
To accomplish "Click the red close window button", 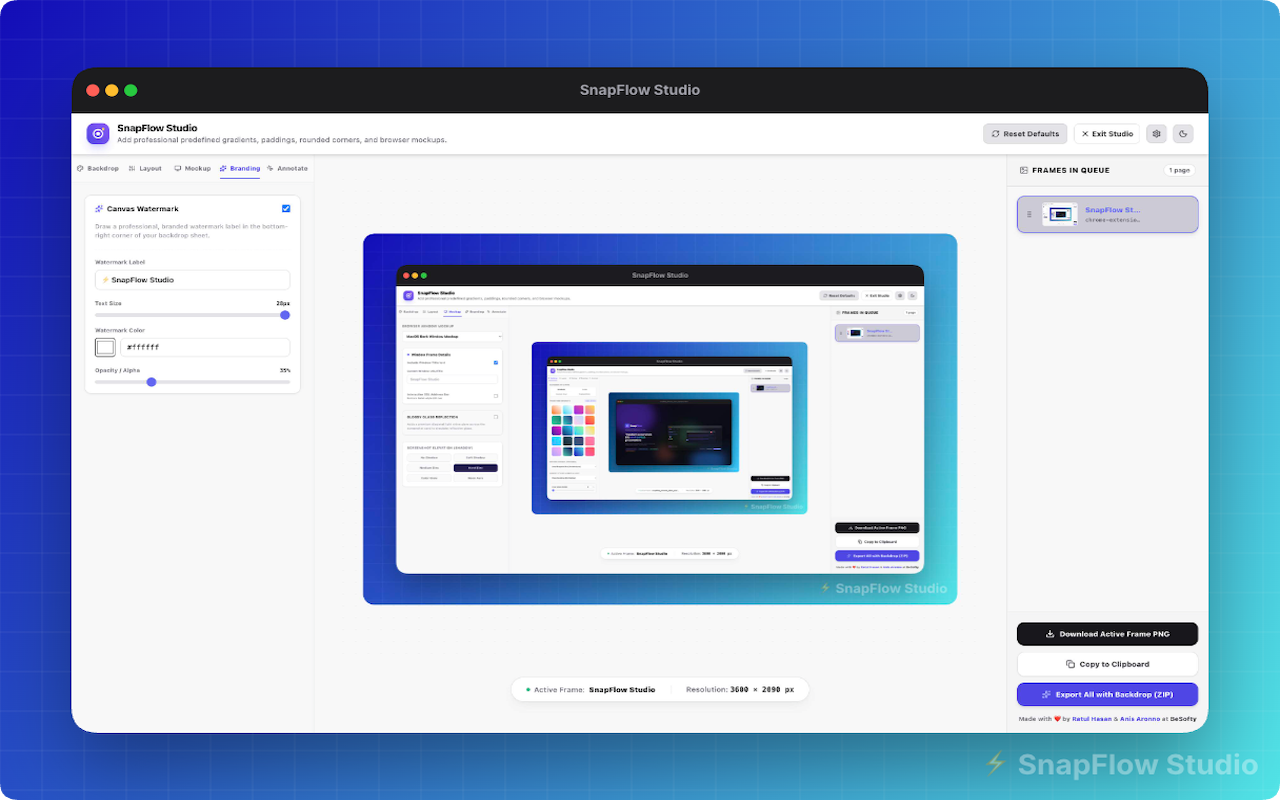I will pos(92,90).
